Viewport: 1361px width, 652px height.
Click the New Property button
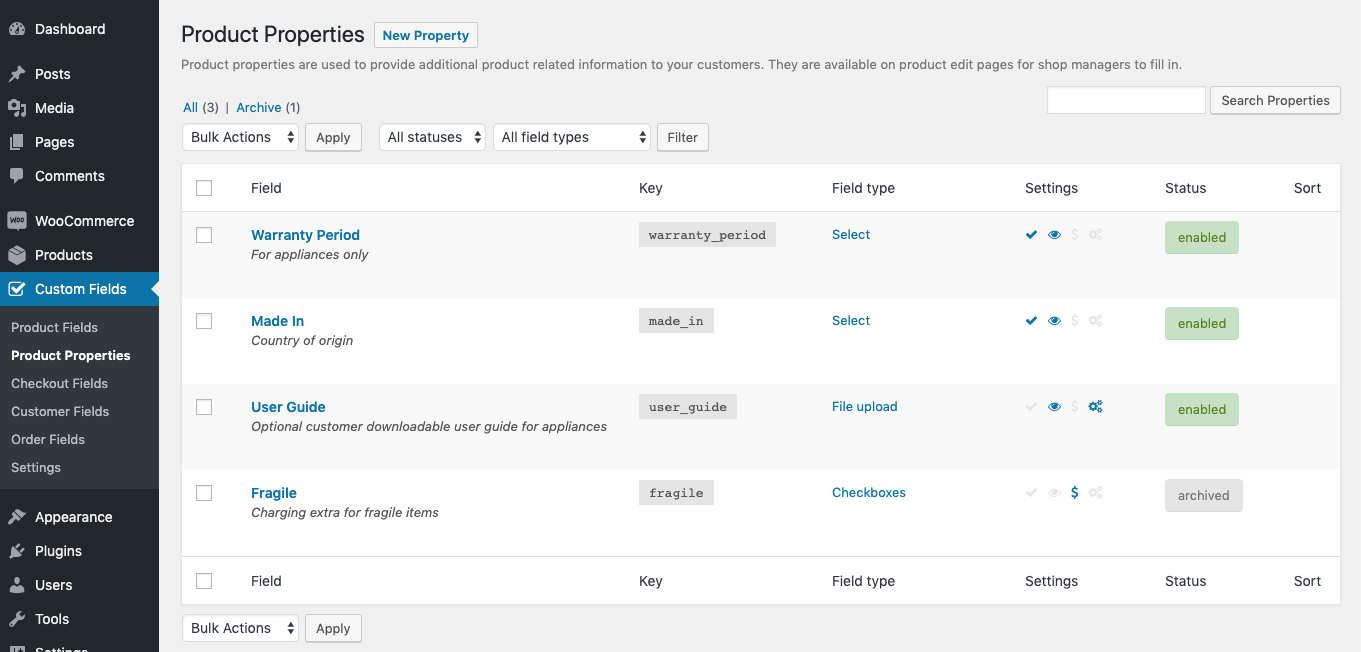click(x=425, y=35)
